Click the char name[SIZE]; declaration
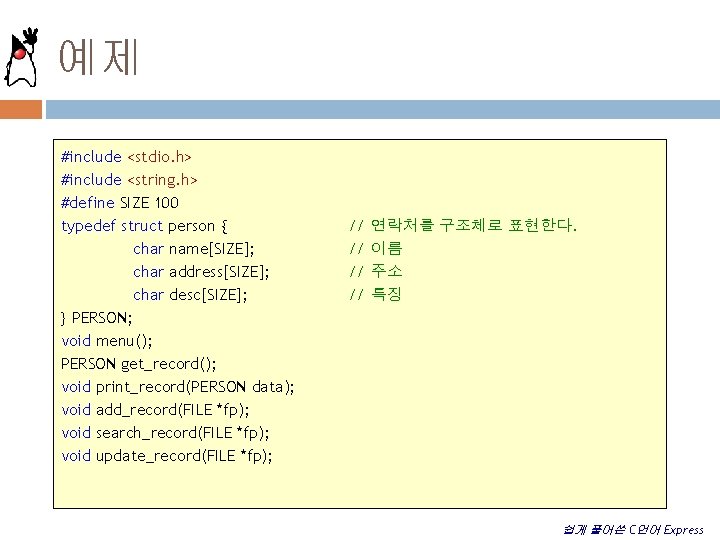Screen dimensions: 720x540 193,249
